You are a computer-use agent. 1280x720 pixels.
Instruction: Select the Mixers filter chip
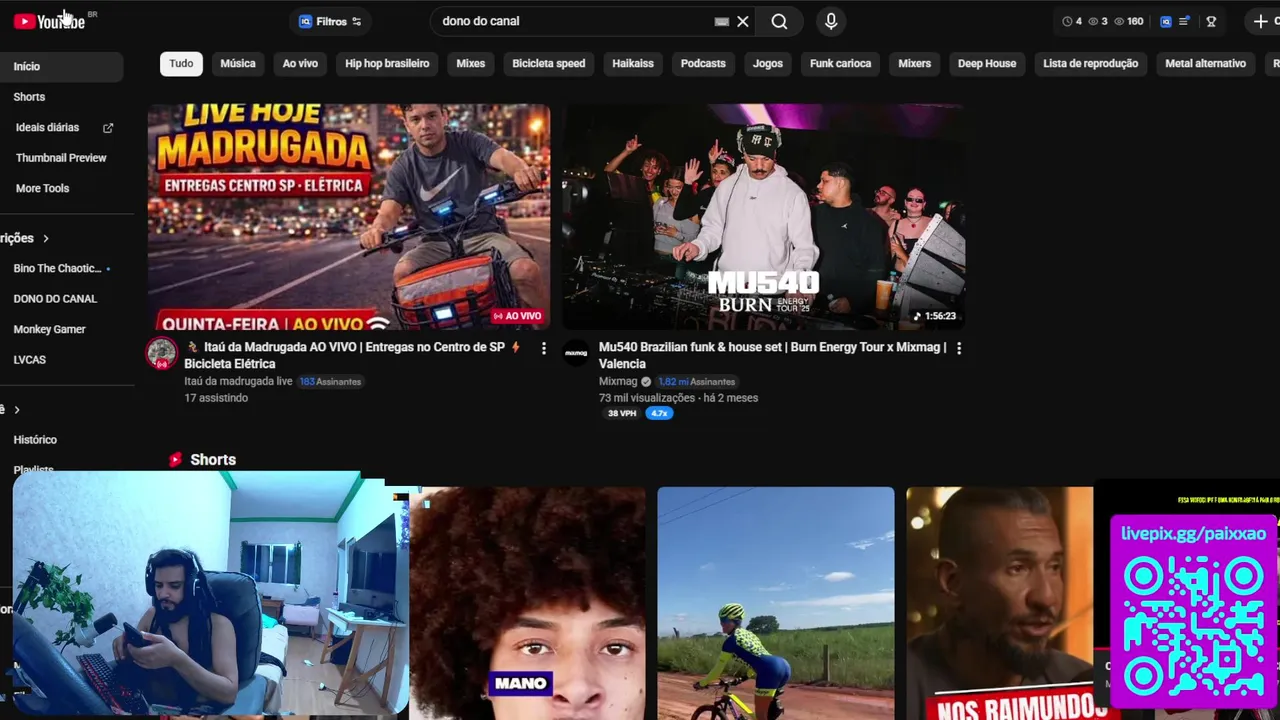(x=914, y=63)
